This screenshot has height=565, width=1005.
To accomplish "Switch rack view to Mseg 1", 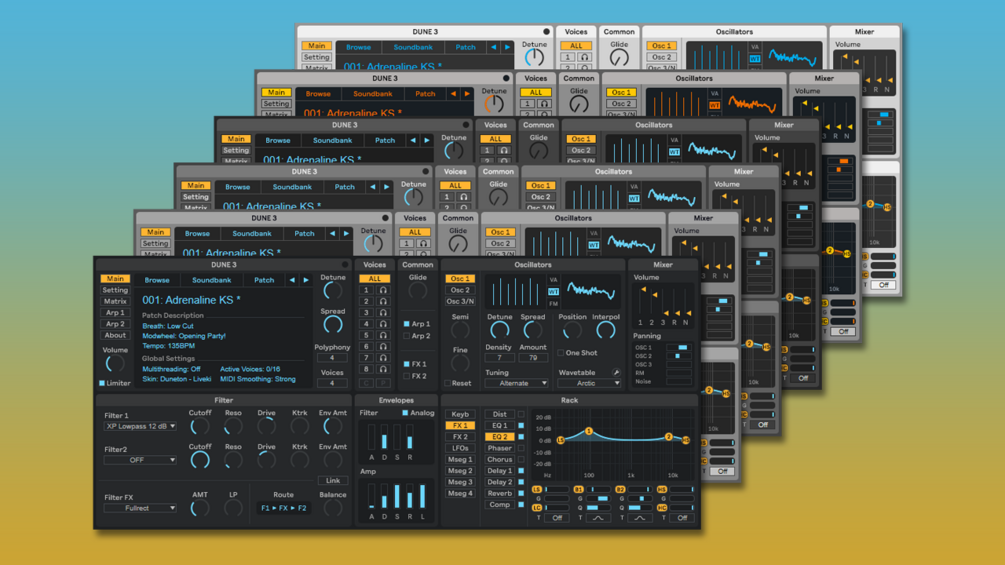I will pos(460,459).
